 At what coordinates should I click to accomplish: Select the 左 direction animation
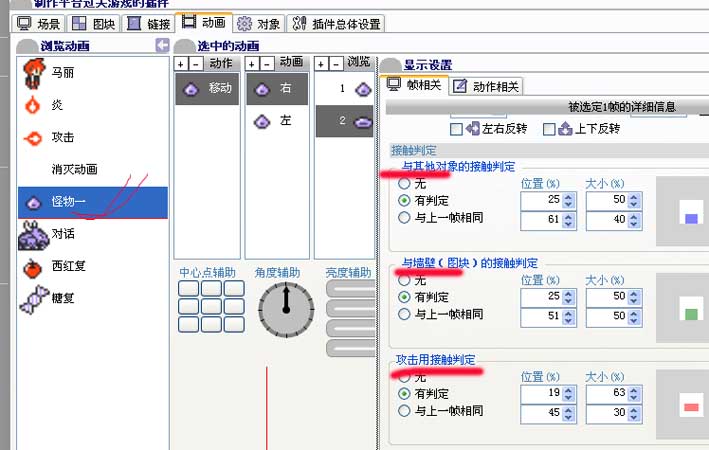click(x=277, y=121)
